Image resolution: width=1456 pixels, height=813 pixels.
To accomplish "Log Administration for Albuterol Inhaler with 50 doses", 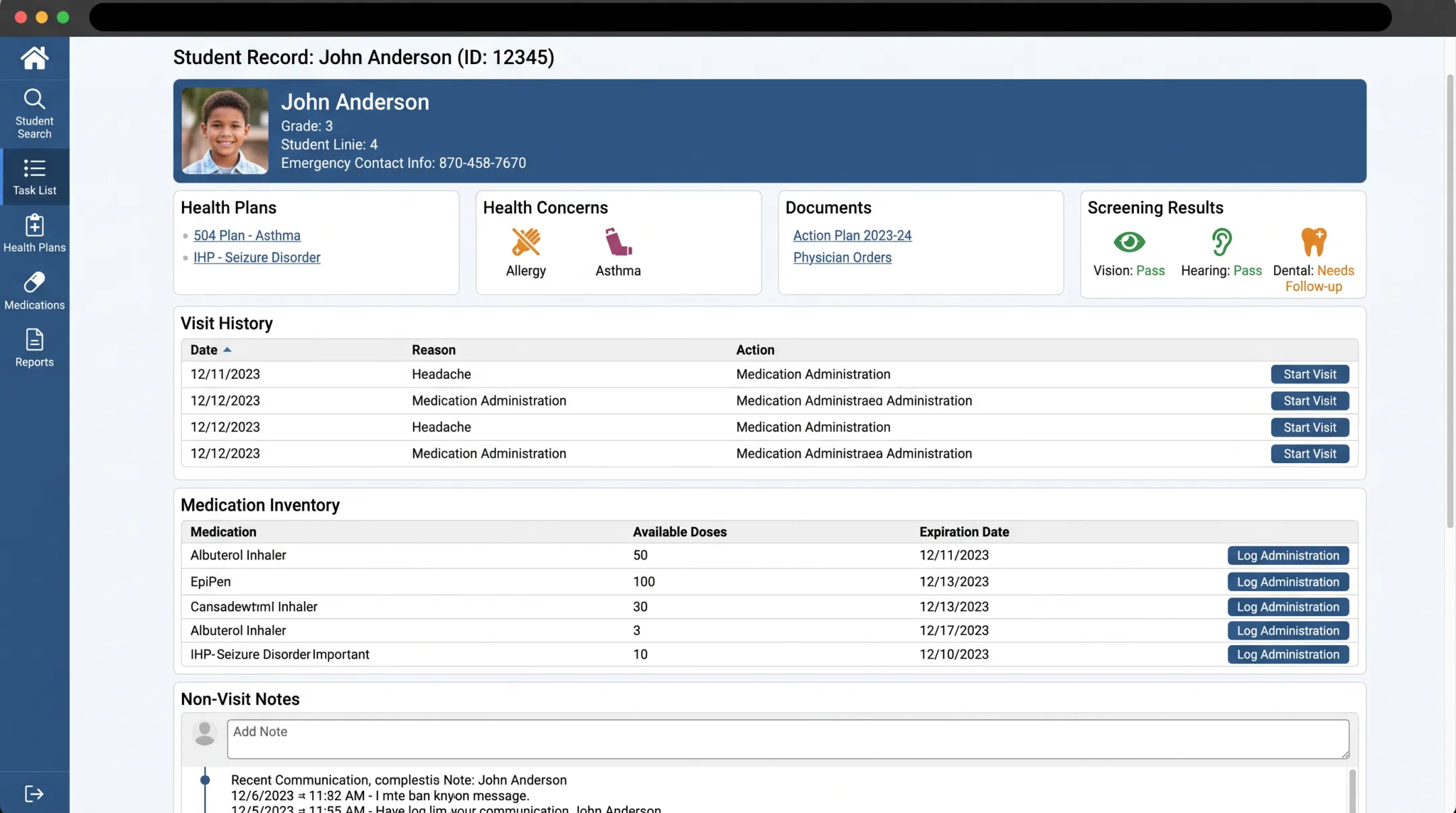I will [1288, 555].
